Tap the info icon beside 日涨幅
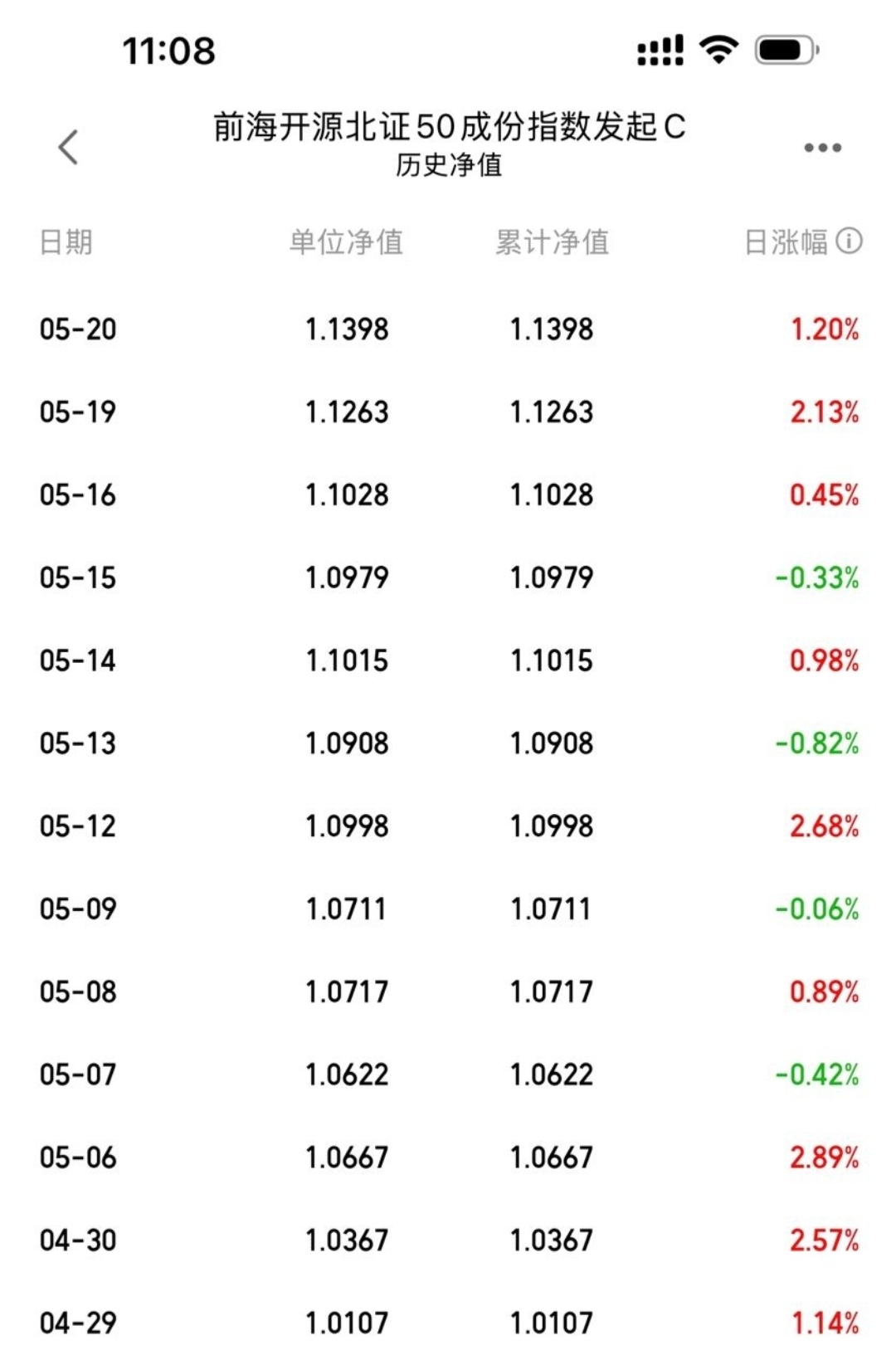896x1350 pixels. 849,241
